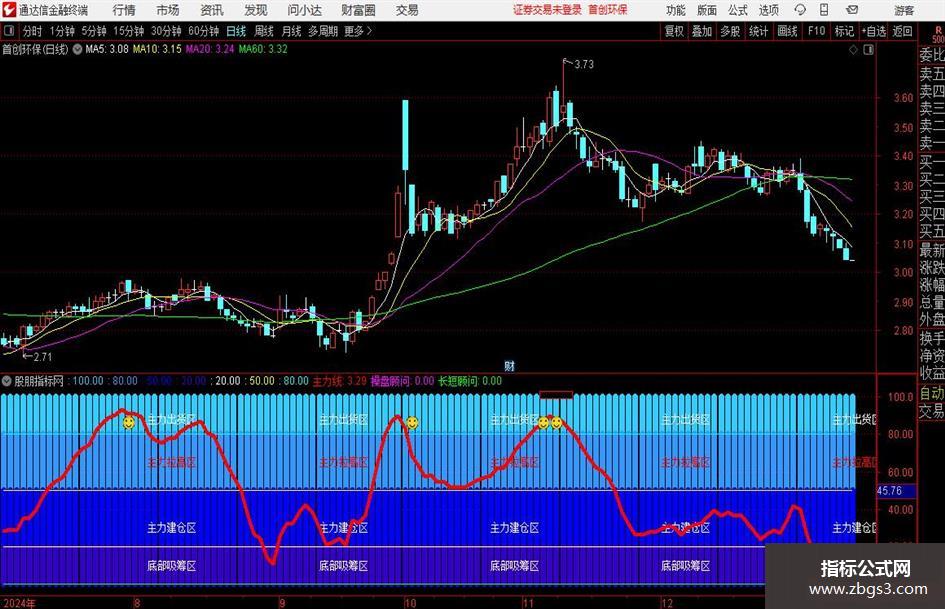This screenshot has height=609, width=945.
Task: Click the 画线 drawing tool button
Action: tap(787, 31)
